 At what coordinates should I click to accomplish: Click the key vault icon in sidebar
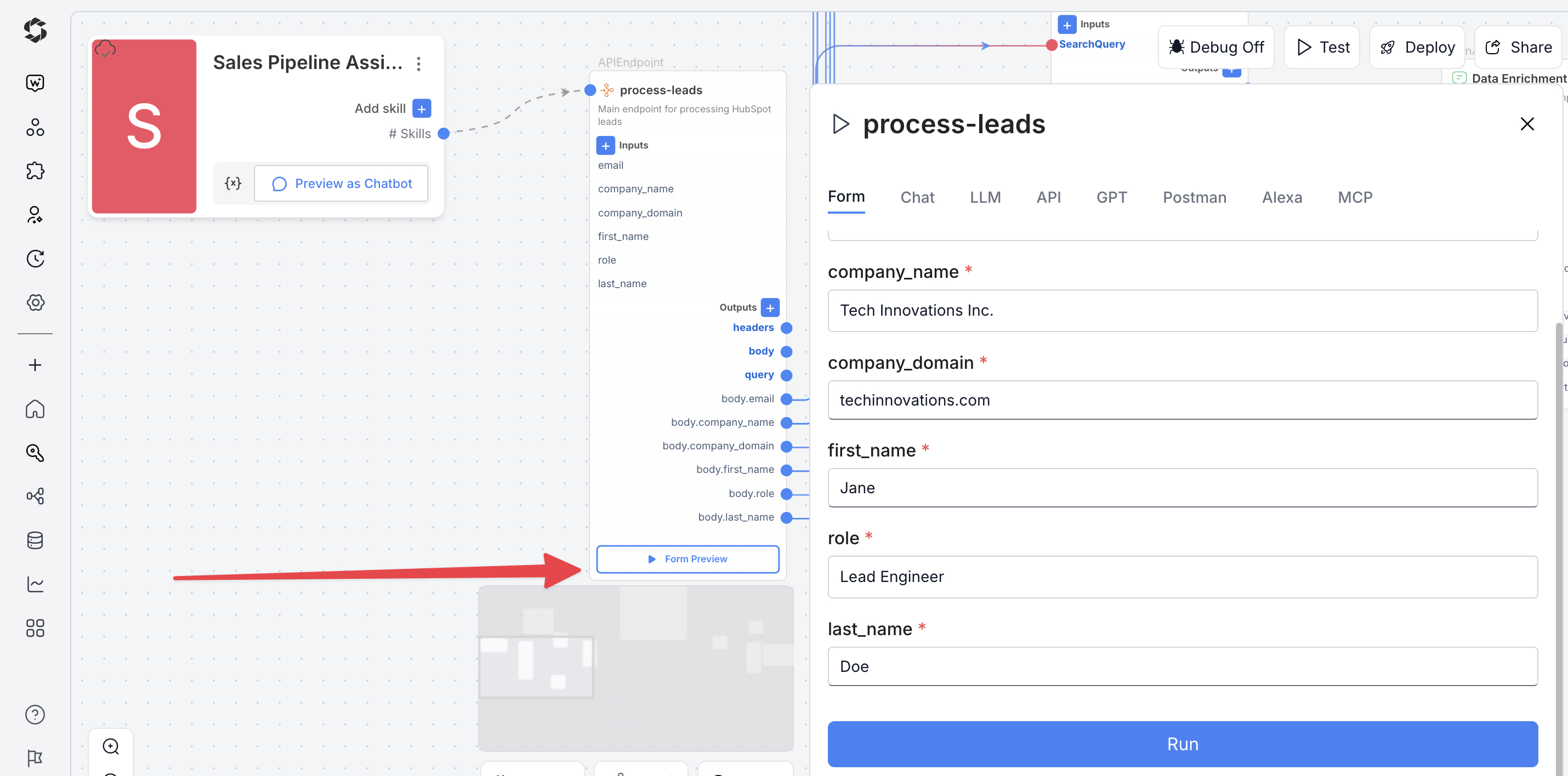pos(35,453)
